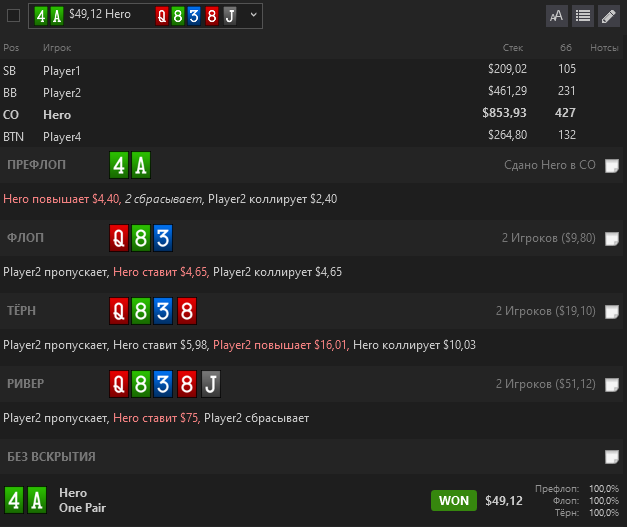Click the red Q card in Флоп row

coord(119,238)
